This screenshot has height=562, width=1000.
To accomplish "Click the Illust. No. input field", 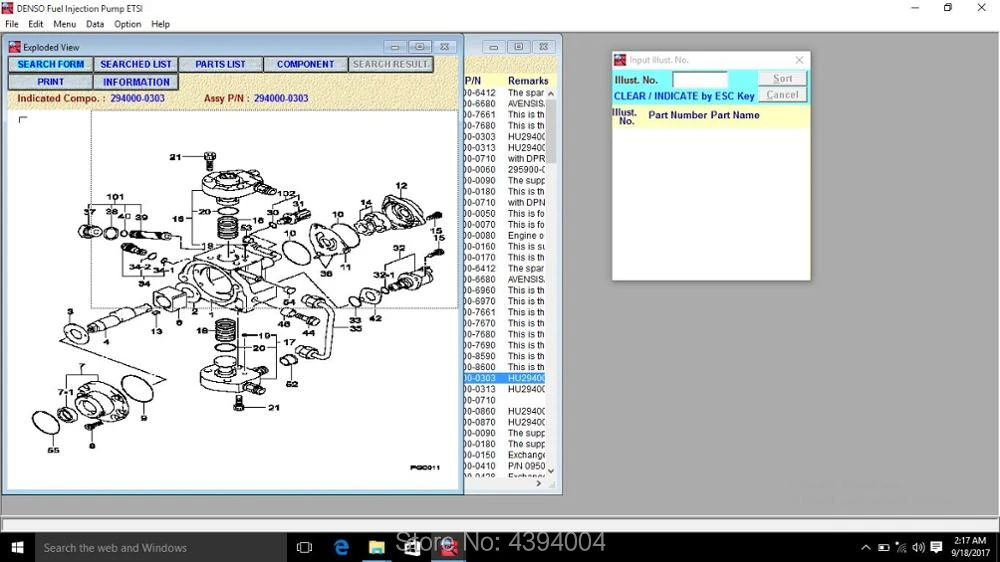I will click(700, 79).
